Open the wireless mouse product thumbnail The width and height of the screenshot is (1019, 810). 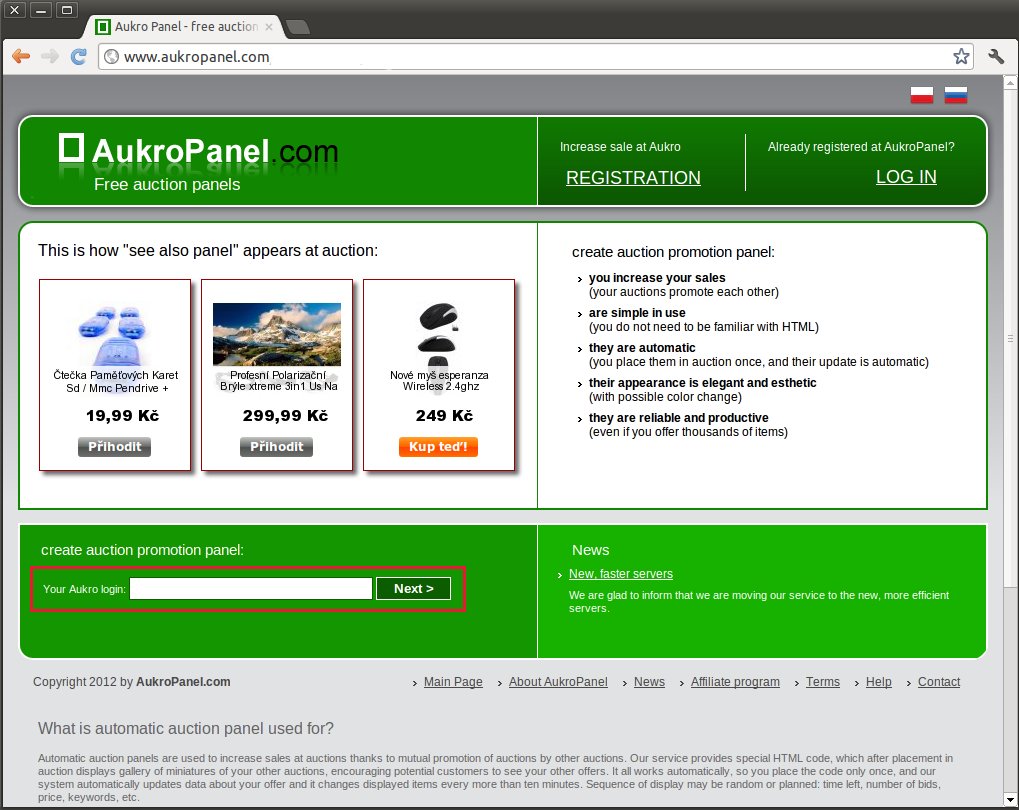click(x=439, y=335)
